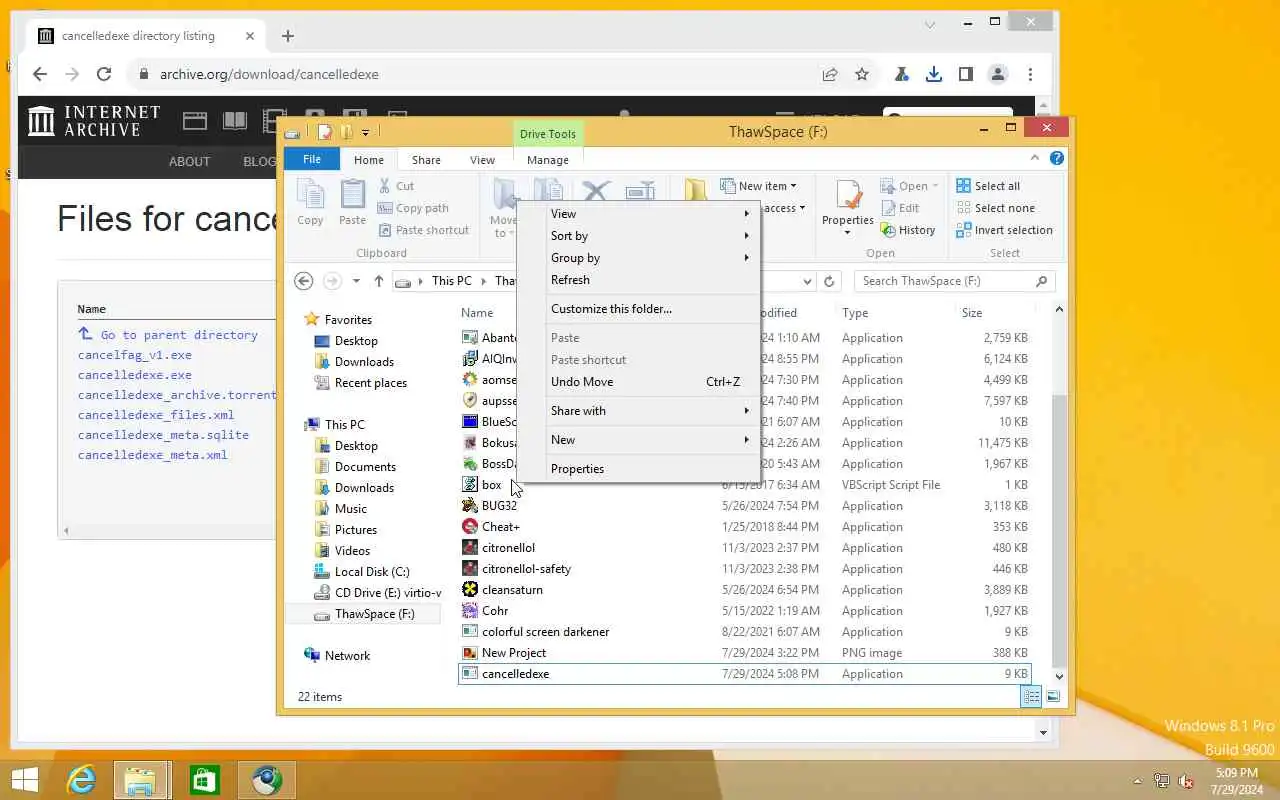Click the Cut scissors button

pyautogui.click(x=397, y=186)
